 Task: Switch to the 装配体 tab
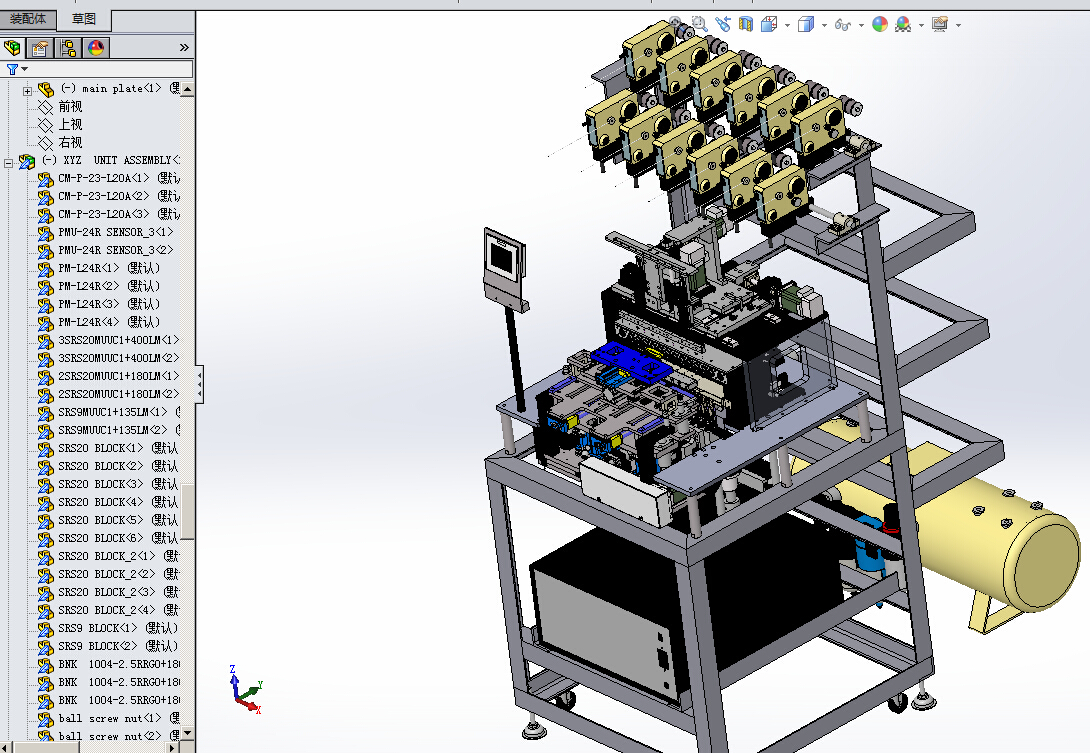tap(28, 19)
